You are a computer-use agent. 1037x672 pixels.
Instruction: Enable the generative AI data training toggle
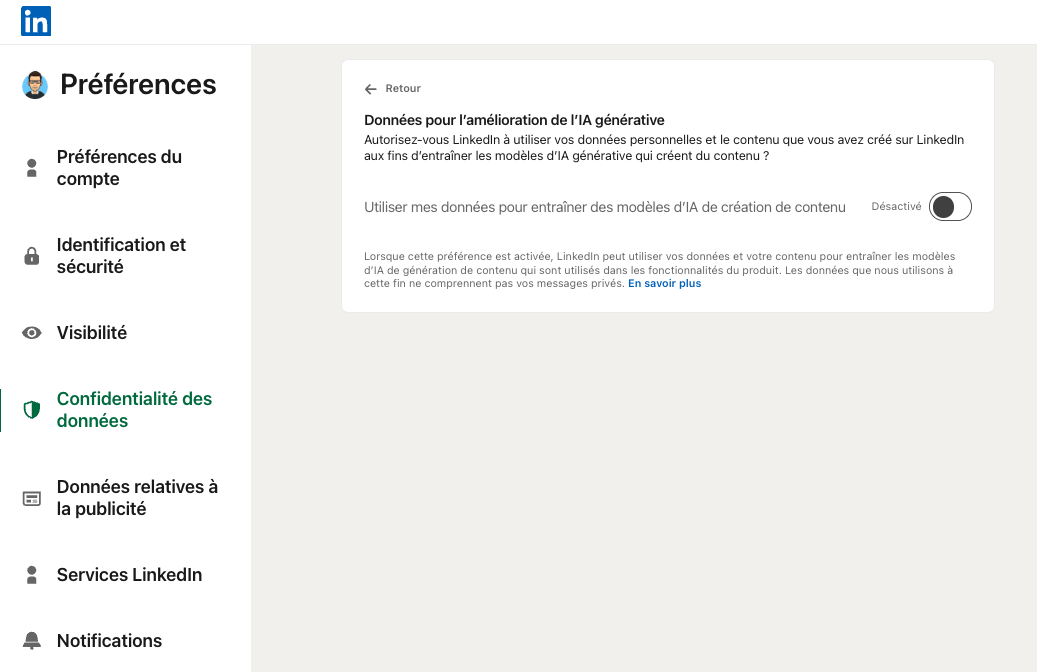click(x=949, y=207)
